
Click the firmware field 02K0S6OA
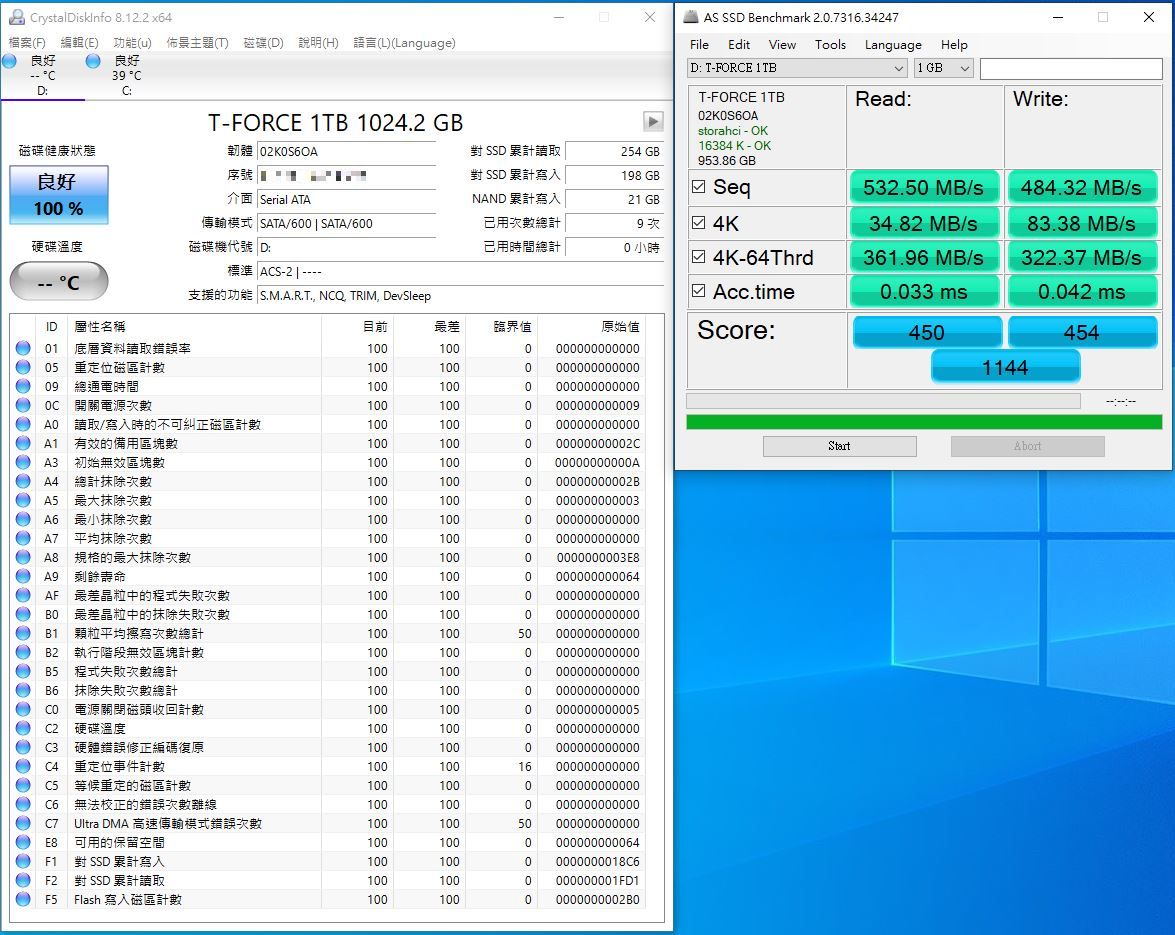[x=346, y=151]
